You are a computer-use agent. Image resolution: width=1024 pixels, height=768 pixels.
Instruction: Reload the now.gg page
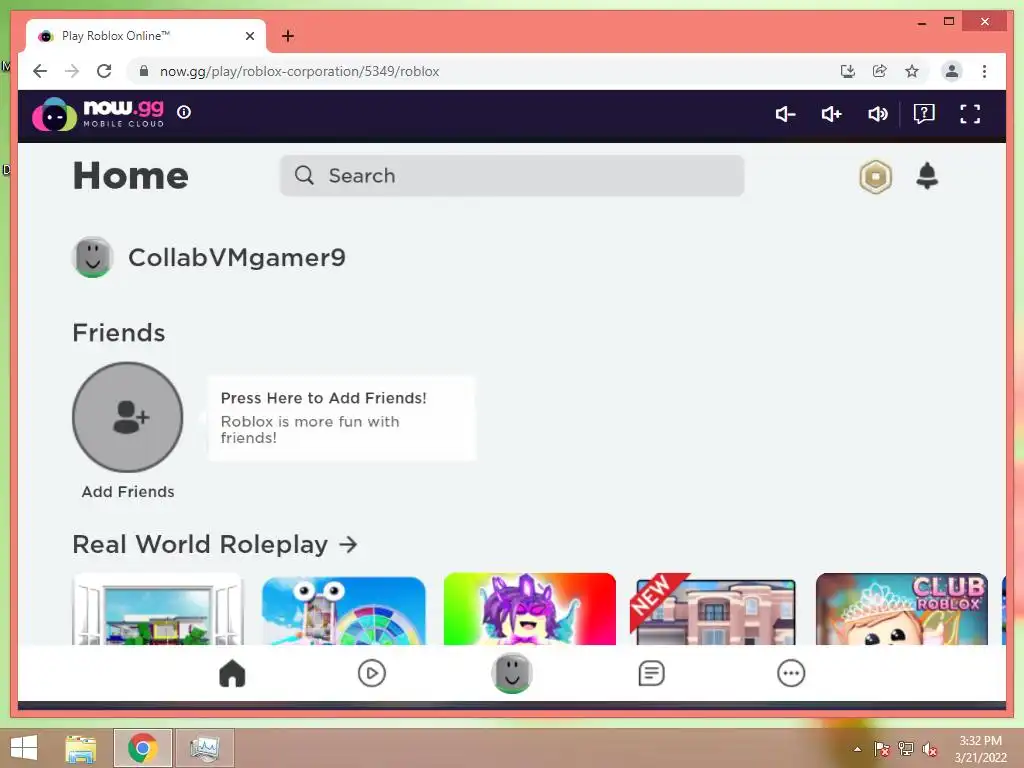point(104,71)
